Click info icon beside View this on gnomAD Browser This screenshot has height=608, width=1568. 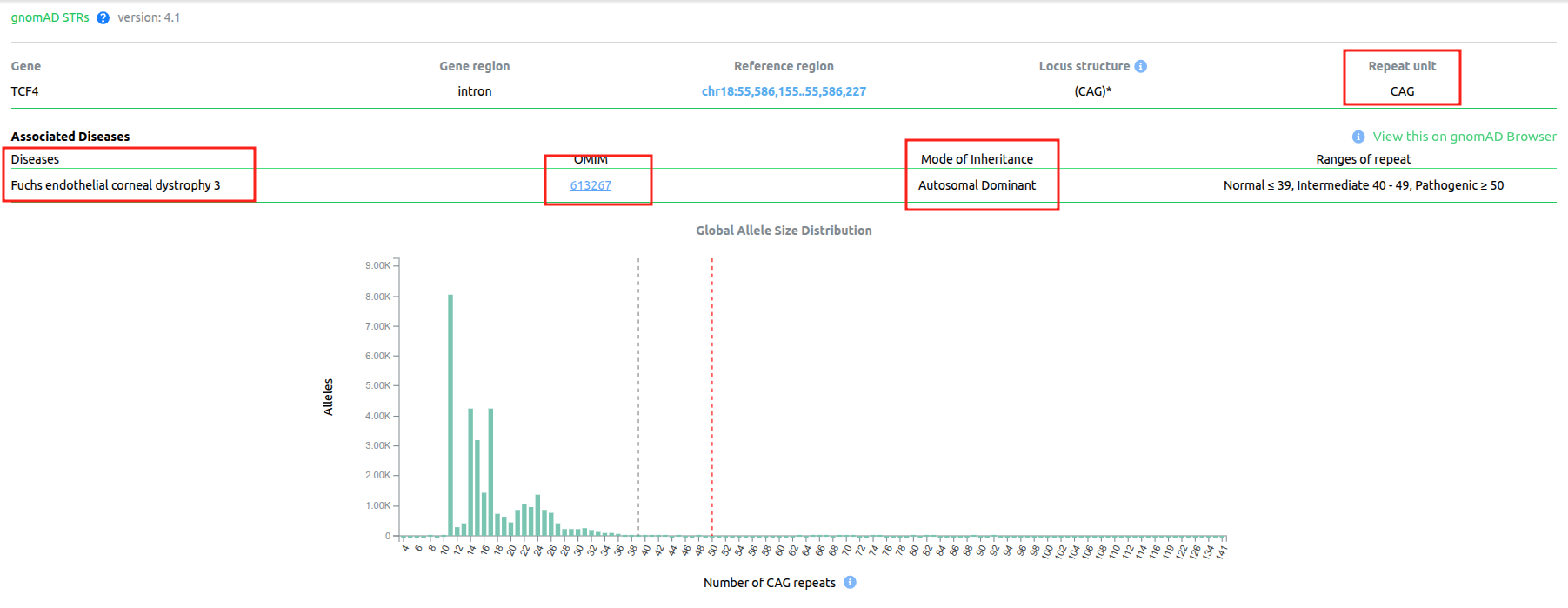point(1358,137)
